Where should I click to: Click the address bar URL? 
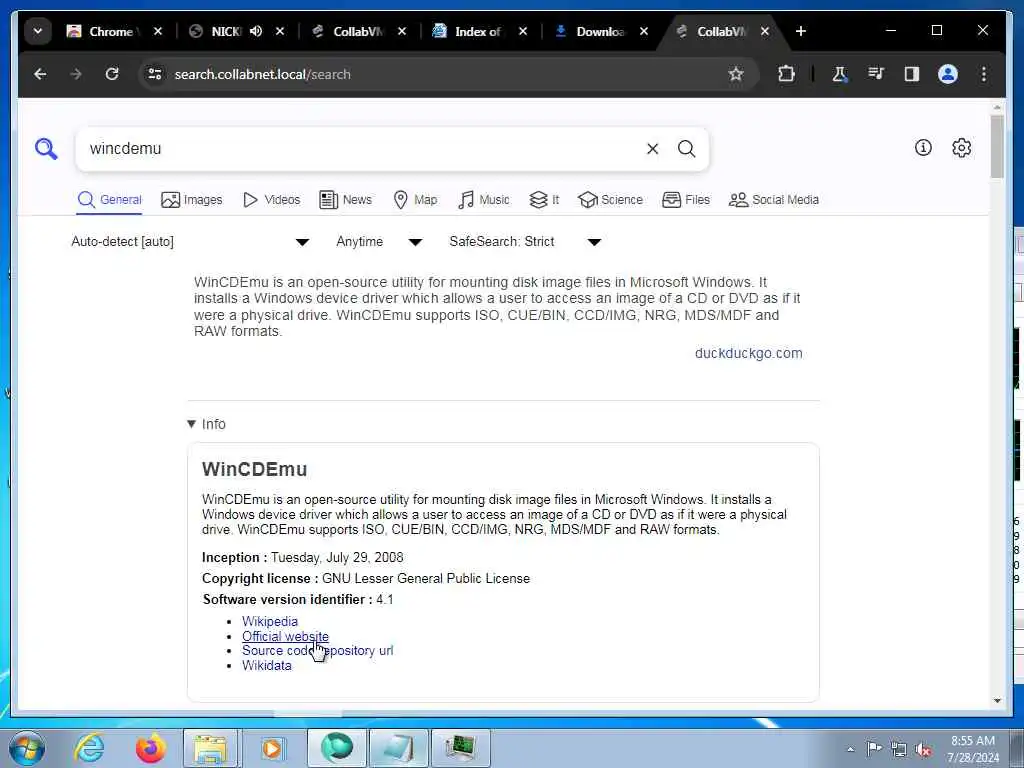[x=263, y=74]
